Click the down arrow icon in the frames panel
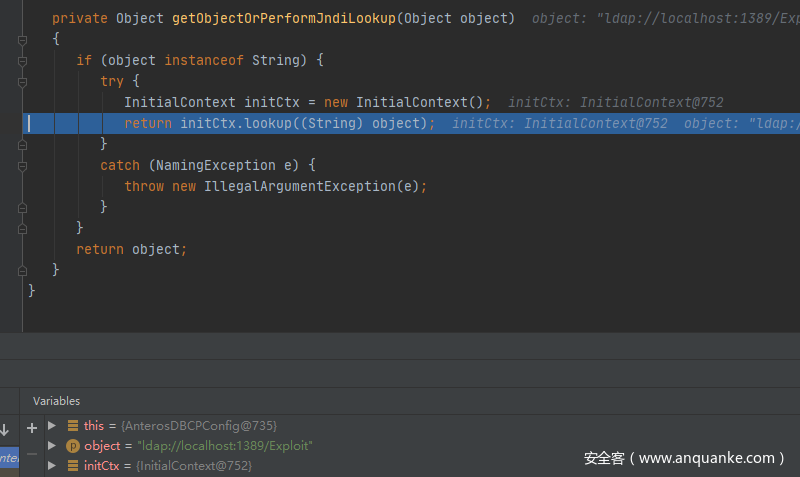The image size is (800, 477). pos(5,429)
